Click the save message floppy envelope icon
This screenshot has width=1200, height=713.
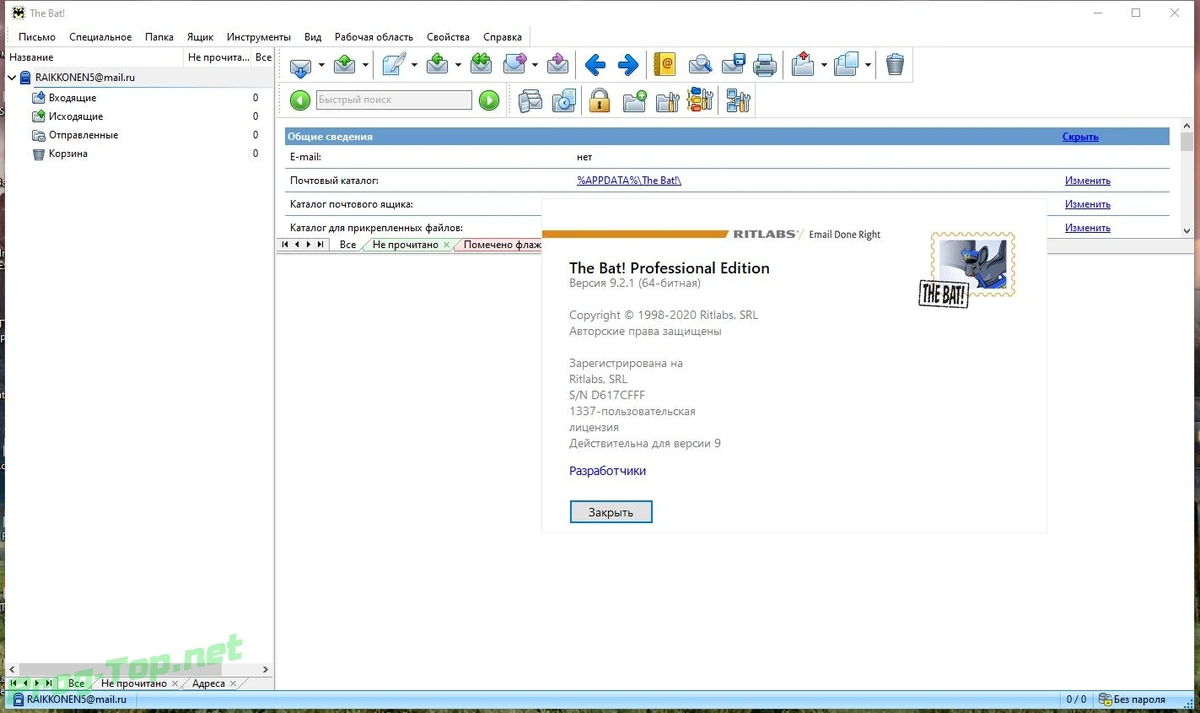point(733,66)
